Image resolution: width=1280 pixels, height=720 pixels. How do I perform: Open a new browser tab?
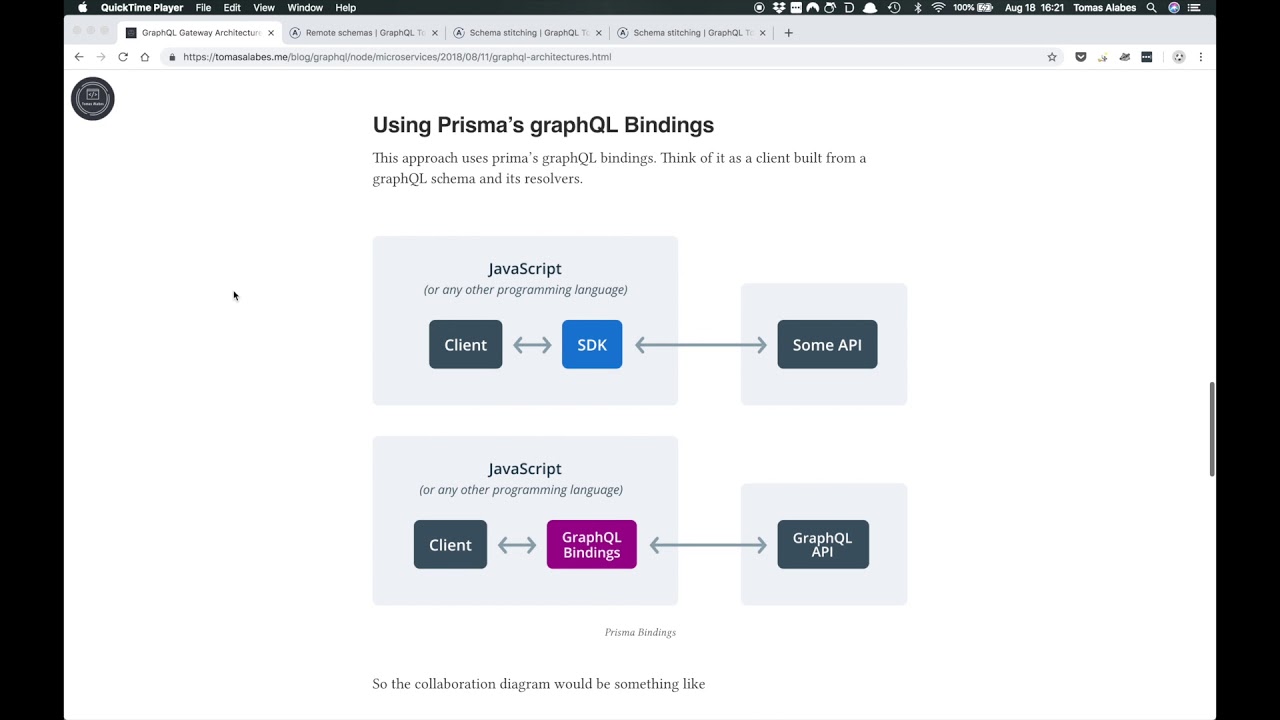[x=788, y=33]
